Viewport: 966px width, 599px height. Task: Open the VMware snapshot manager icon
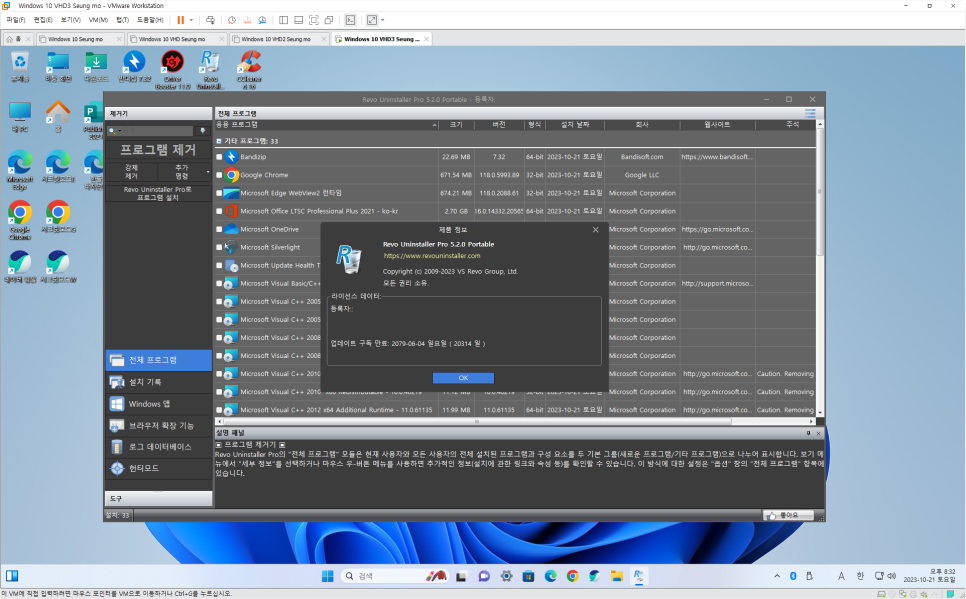[x=262, y=20]
